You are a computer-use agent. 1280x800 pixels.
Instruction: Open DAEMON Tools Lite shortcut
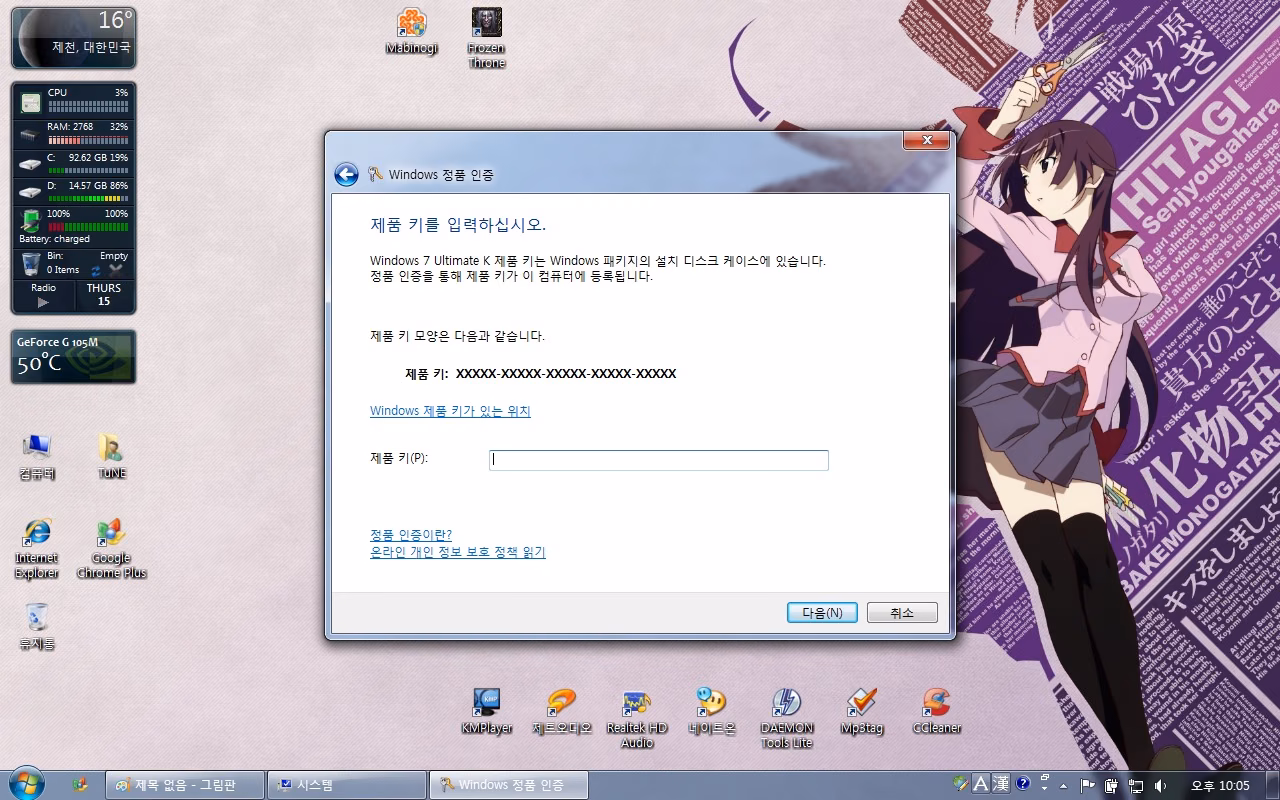coord(787,719)
